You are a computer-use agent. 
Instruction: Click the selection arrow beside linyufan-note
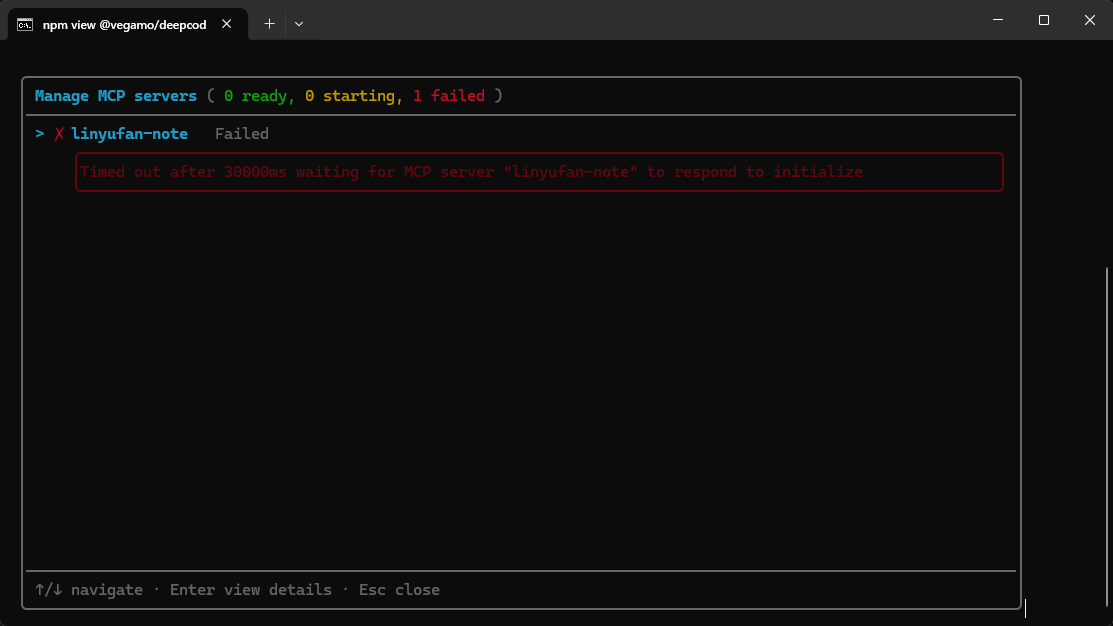[x=40, y=134]
